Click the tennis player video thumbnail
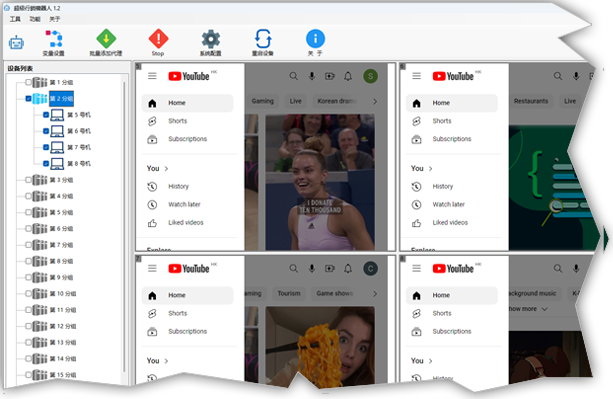613x399 pixels. 320,182
